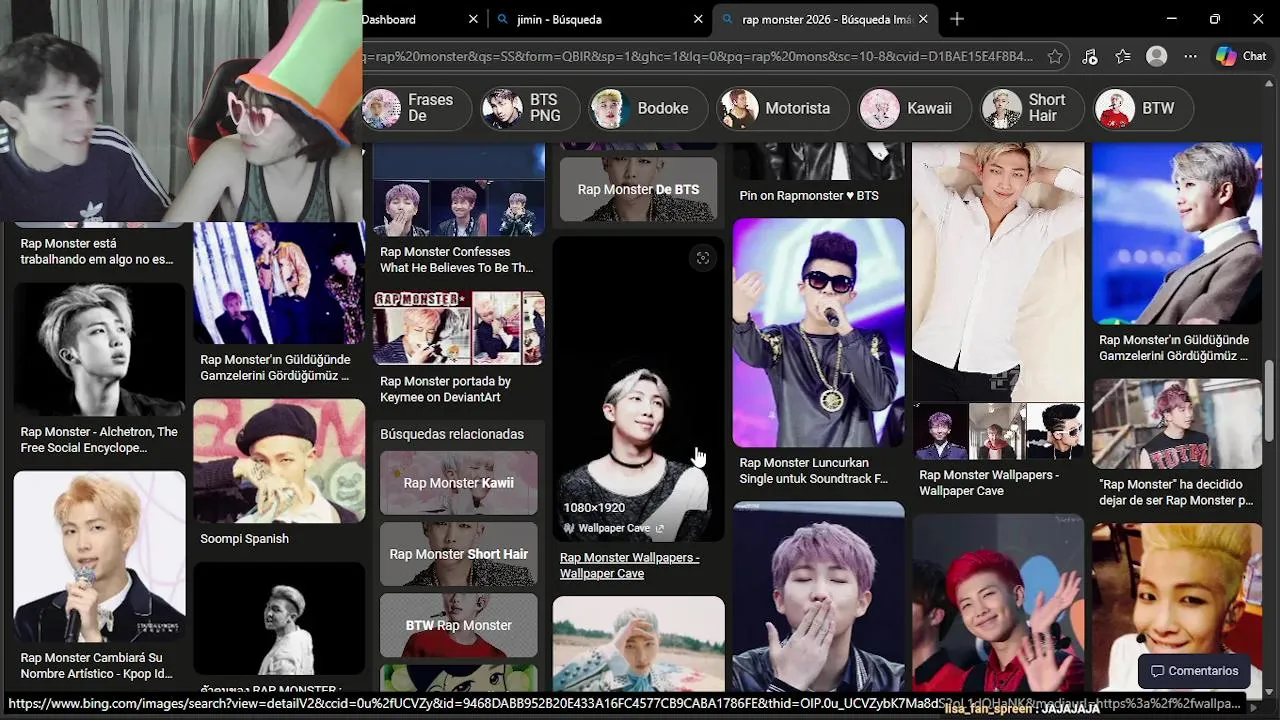Filter results by BTS PNG chip
Image resolution: width=1280 pixels, height=720 pixels.
pos(530,108)
